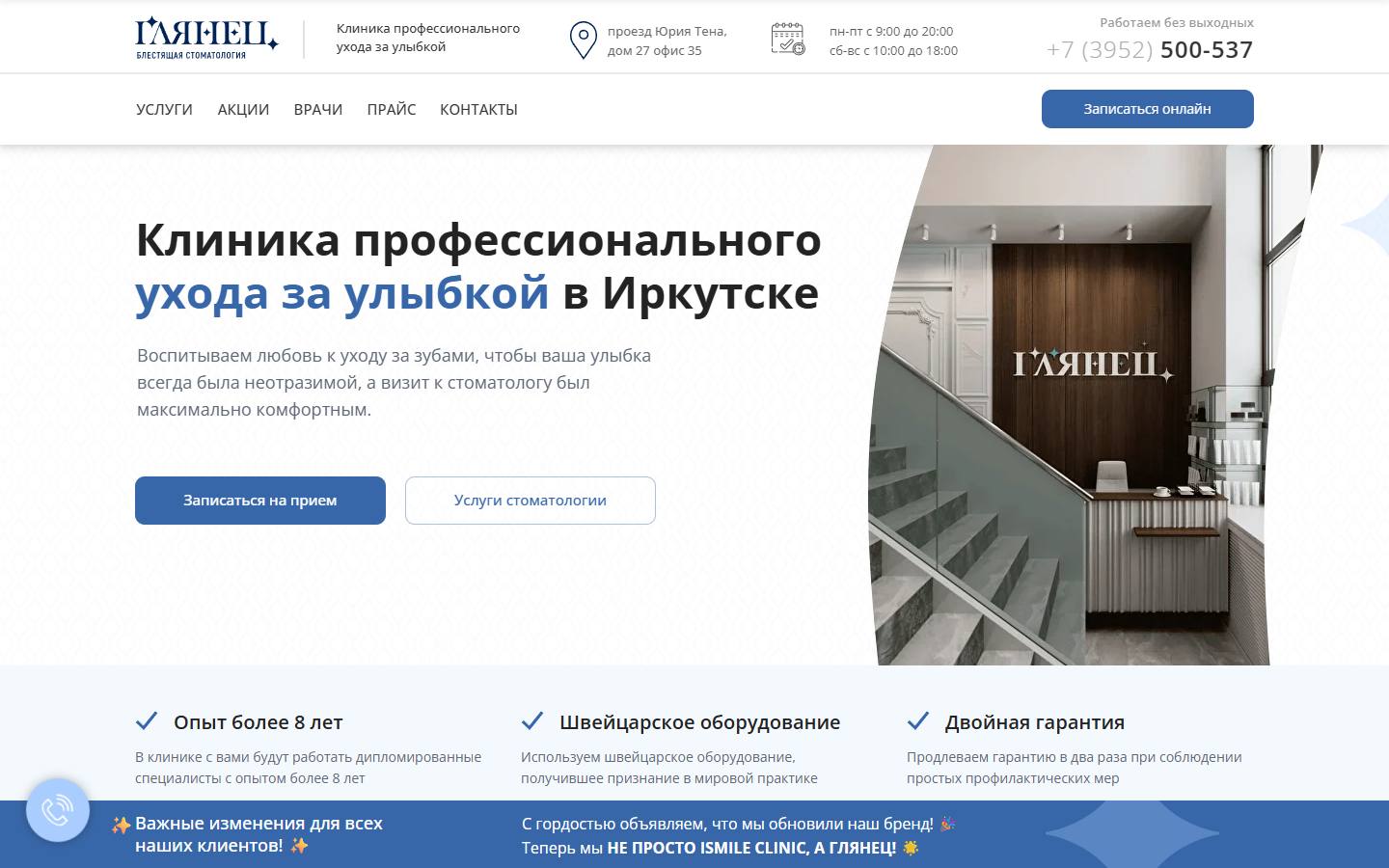Image resolution: width=1389 pixels, height=868 pixels.
Task: Open Услуги стоматологии button
Action: coord(531,501)
